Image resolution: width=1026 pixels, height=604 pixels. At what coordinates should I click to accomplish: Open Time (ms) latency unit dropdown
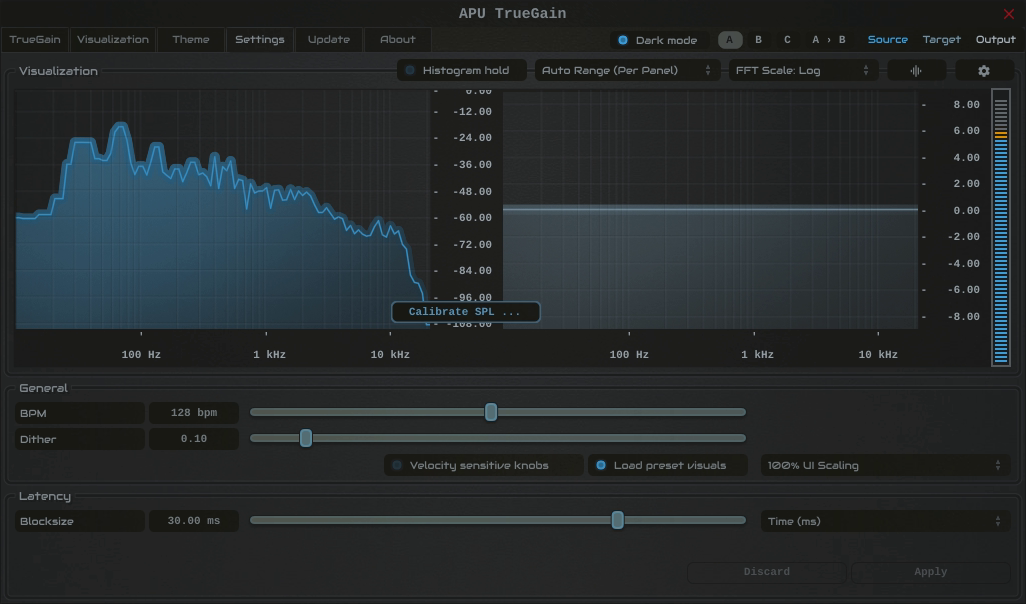[x=885, y=522]
